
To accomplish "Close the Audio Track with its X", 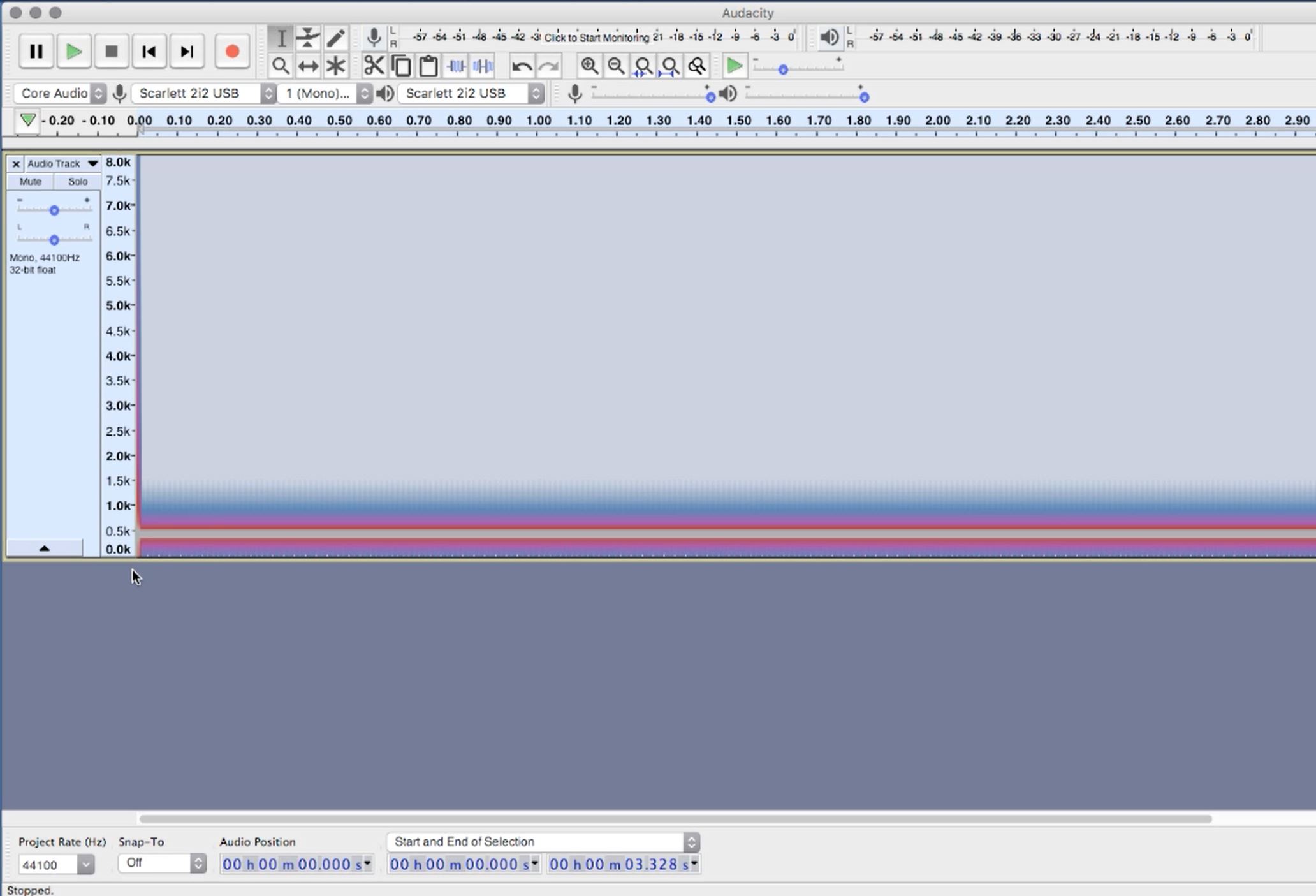I will point(16,163).
